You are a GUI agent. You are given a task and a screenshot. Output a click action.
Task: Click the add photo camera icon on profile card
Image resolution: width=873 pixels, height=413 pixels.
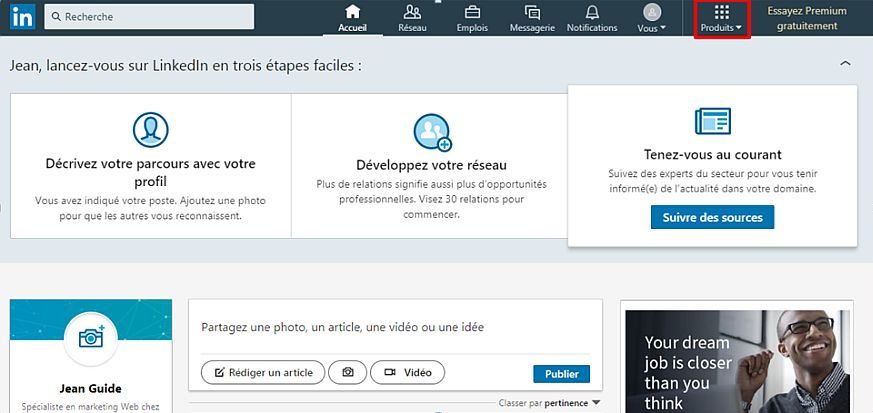coord(91,337)
